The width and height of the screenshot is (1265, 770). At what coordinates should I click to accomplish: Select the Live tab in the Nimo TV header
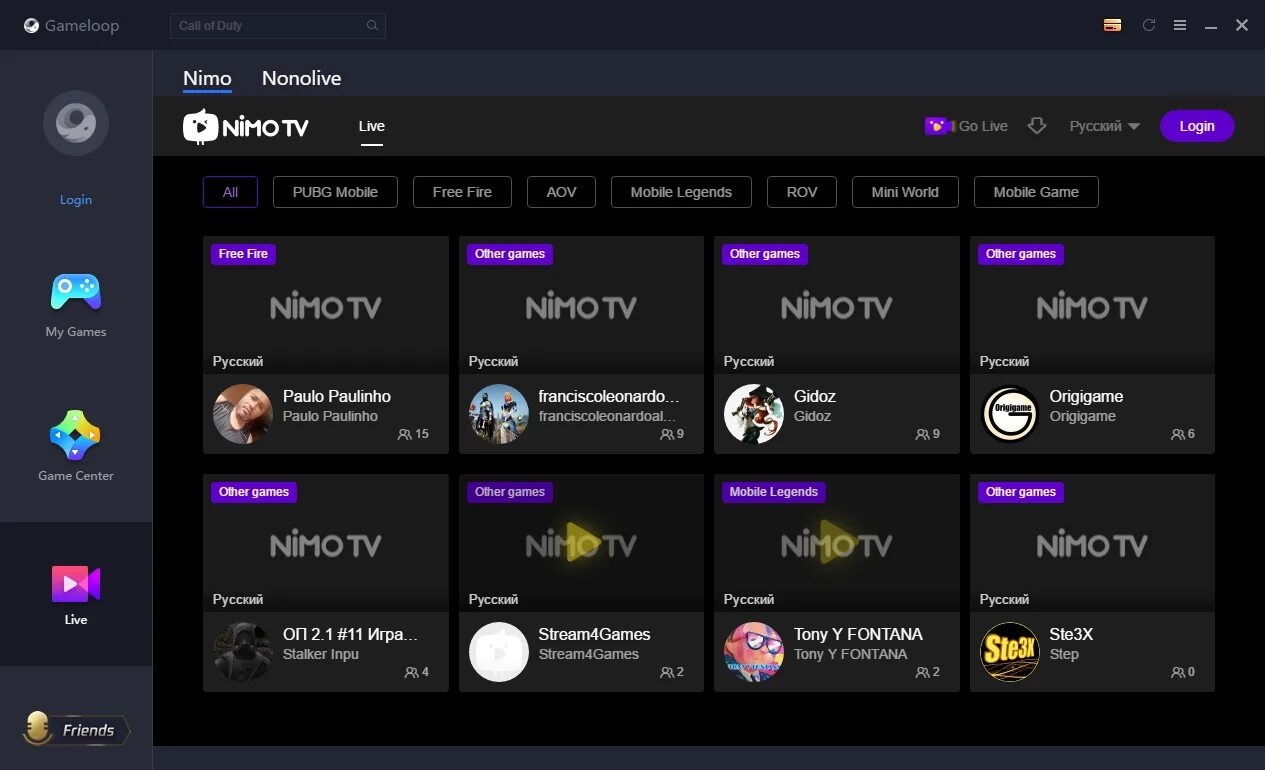(372, 126)
